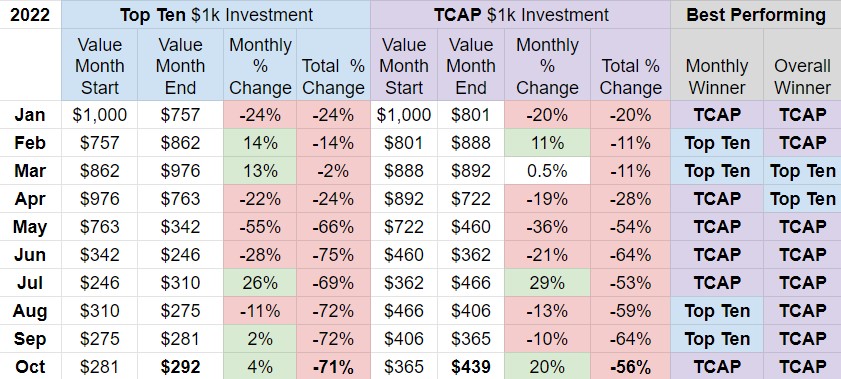
Task: Click the -55% May monthly change cell
Action: click(260, 227)
